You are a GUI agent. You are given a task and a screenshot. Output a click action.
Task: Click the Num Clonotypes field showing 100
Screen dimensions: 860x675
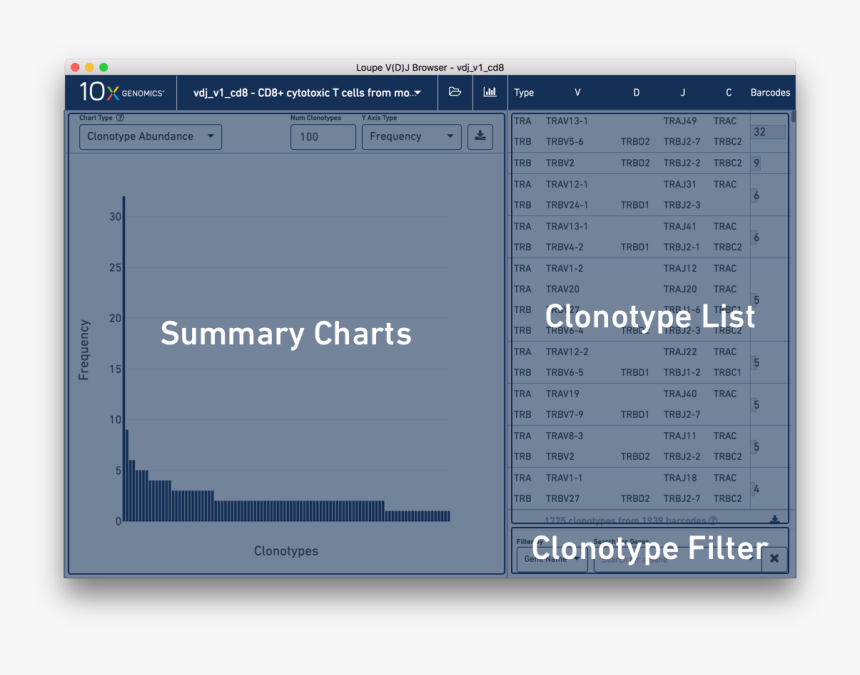(322, 137)
